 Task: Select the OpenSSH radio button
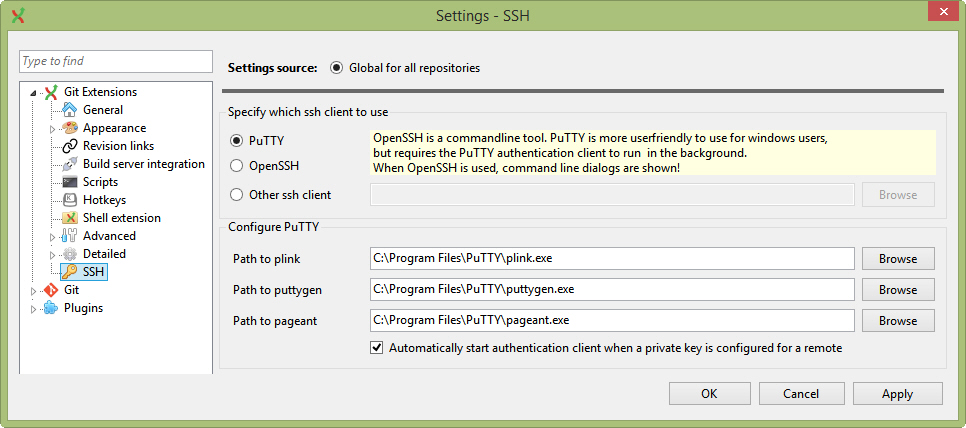[237, 165]
